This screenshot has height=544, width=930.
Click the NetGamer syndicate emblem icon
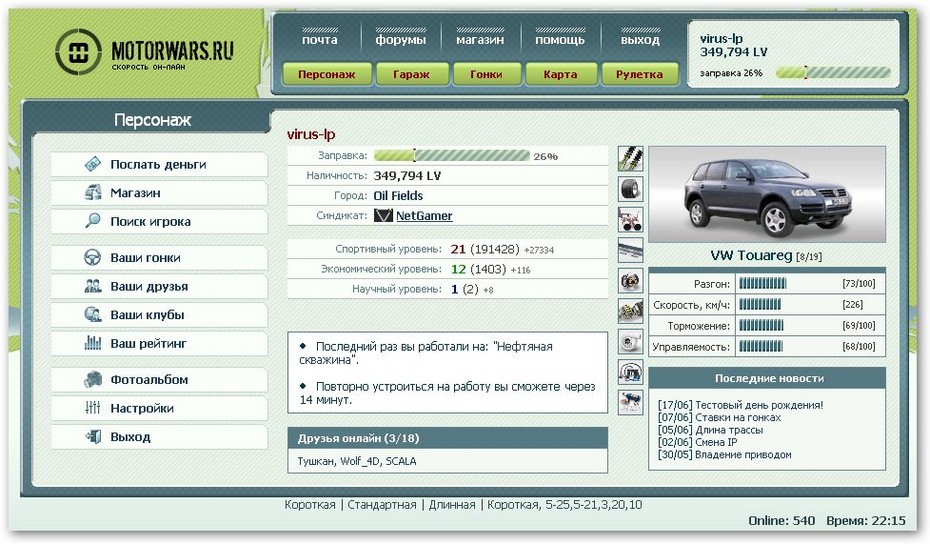point(383,215)
